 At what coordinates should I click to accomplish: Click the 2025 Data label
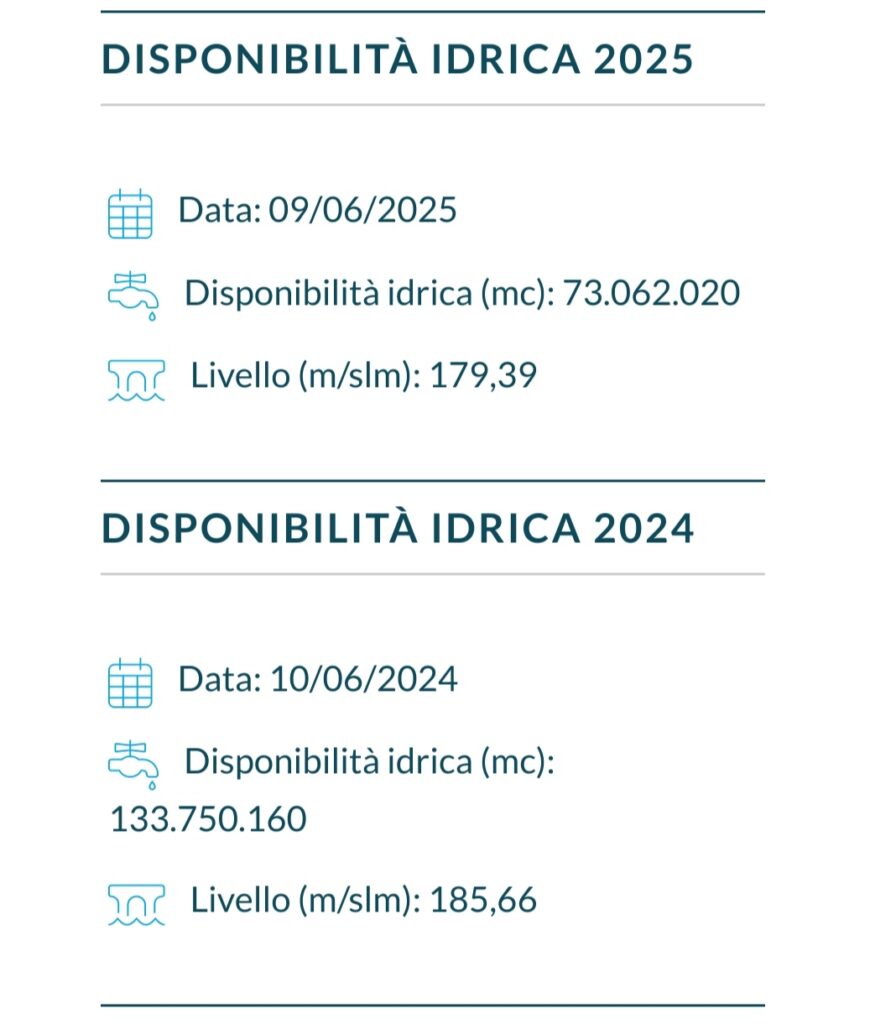[x=220, y=210]
